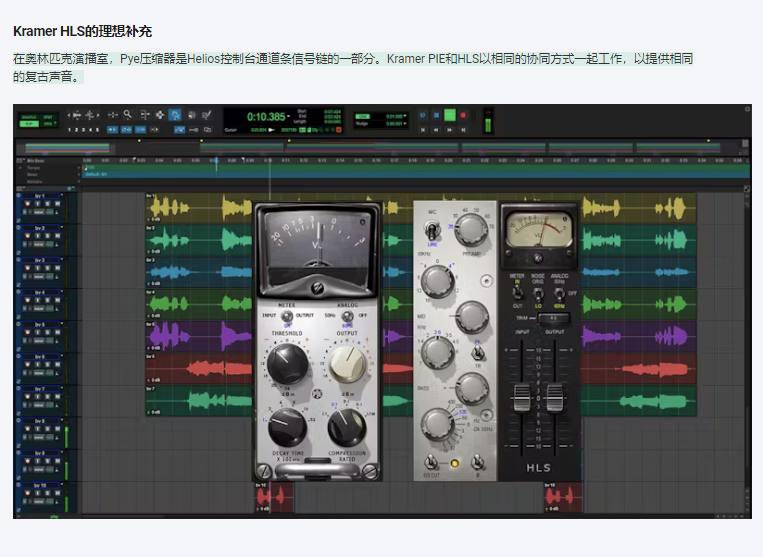
Task: Click the main counter 0:10.385 display
Action: tap(266, 117)
